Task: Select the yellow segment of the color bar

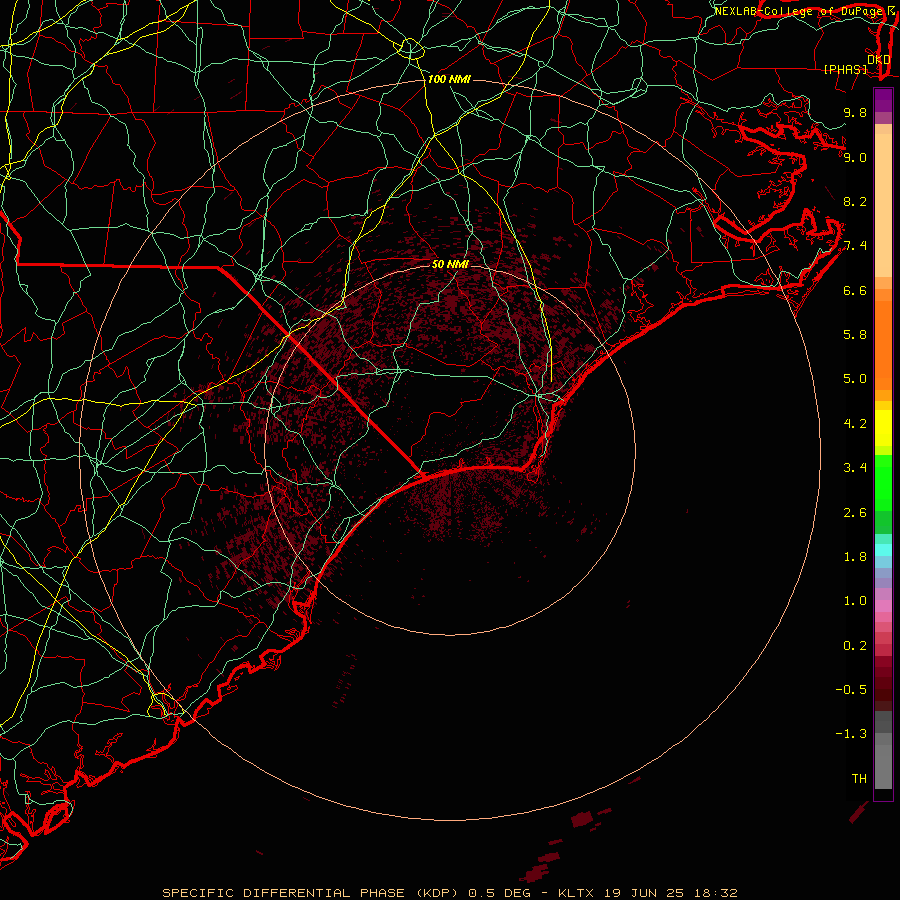Action: pyautogui.click(x=883, y=428)
